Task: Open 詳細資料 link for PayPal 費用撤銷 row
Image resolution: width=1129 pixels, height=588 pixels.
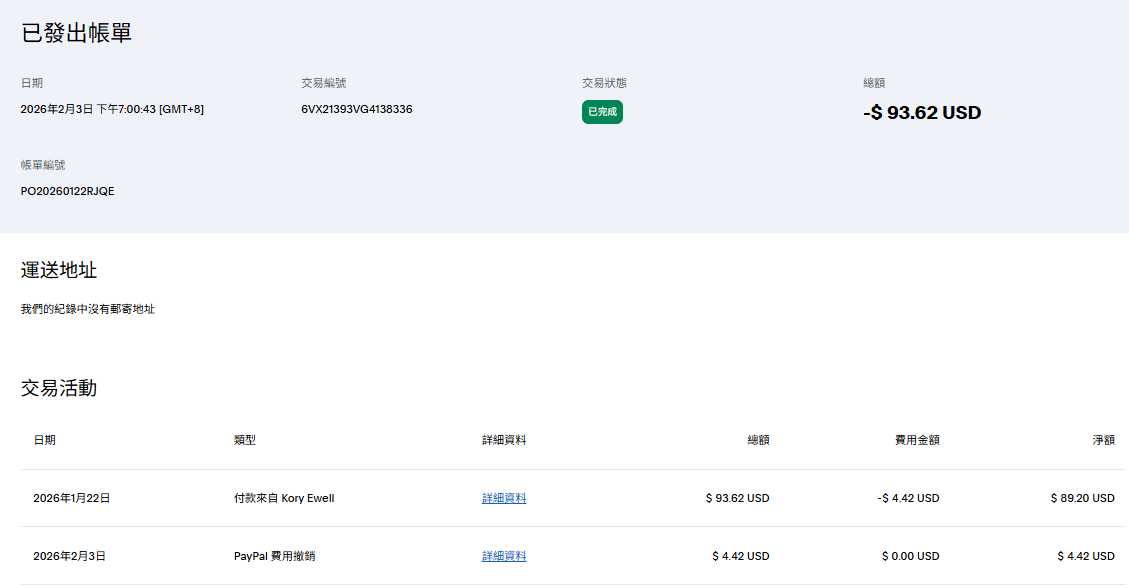Action: coord(503,556)
